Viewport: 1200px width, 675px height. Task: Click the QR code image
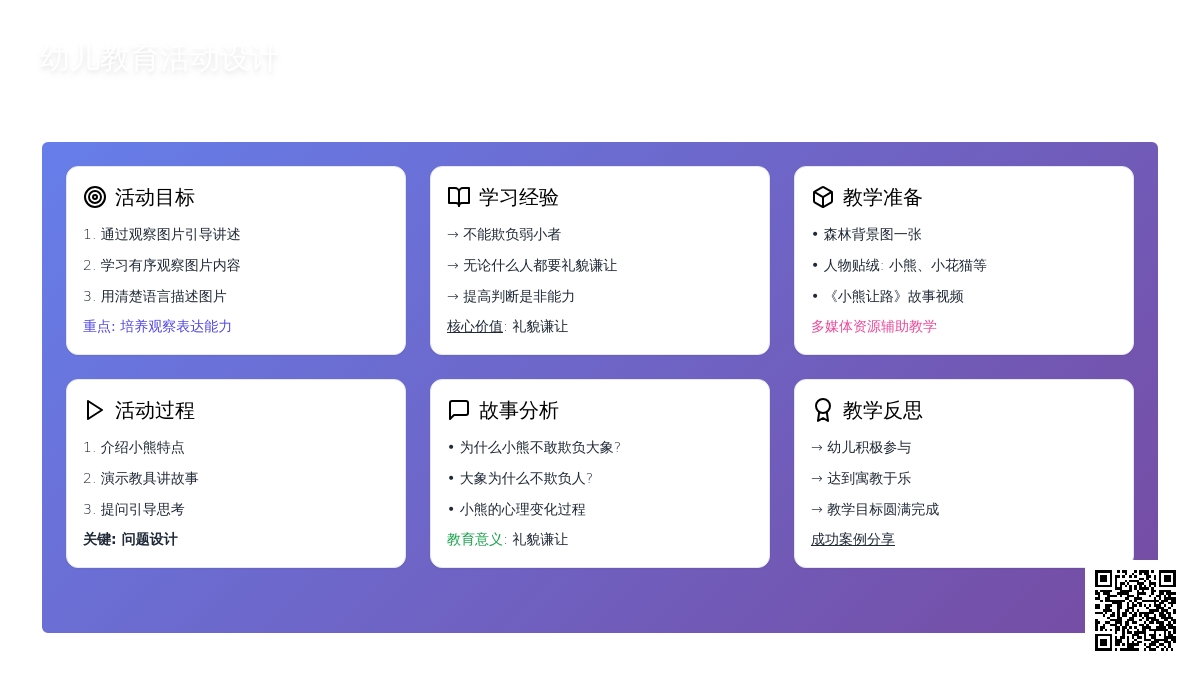pos(1135,610)
